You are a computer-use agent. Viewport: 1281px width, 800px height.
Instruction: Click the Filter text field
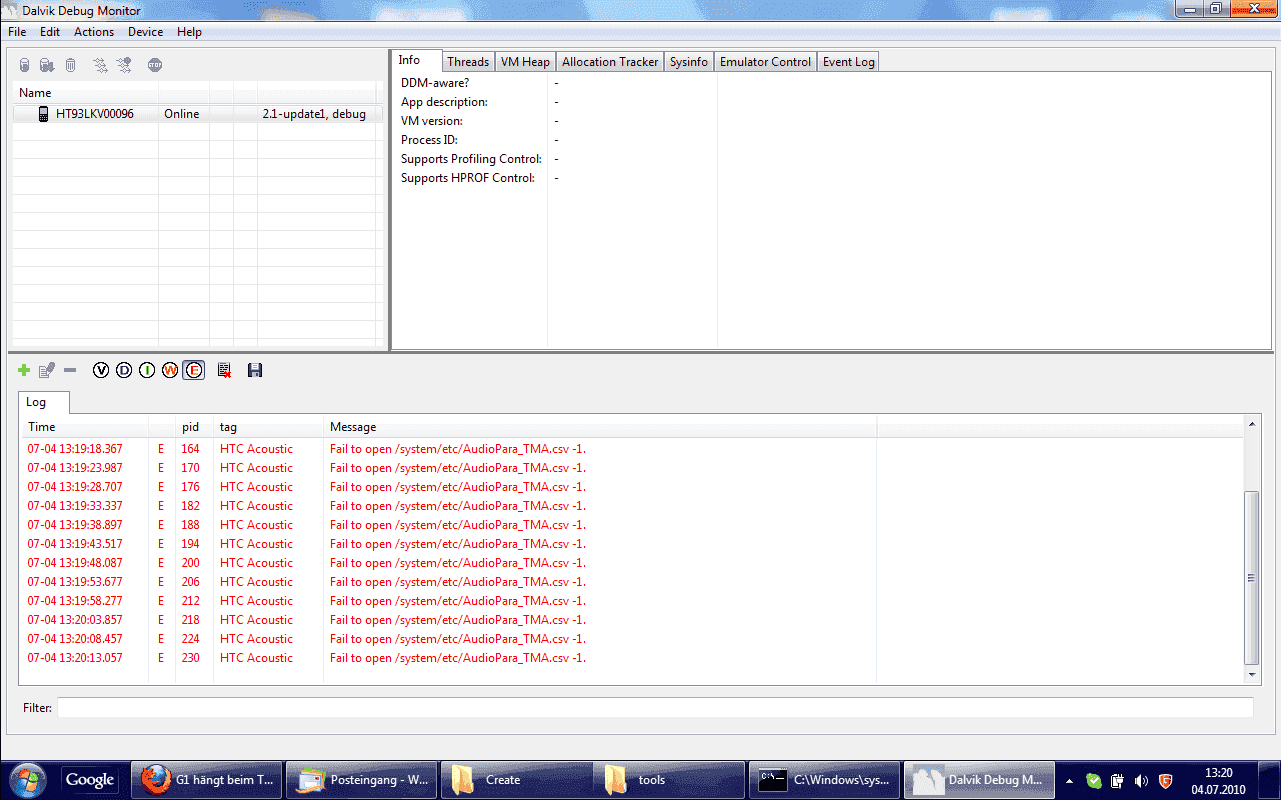655,708
